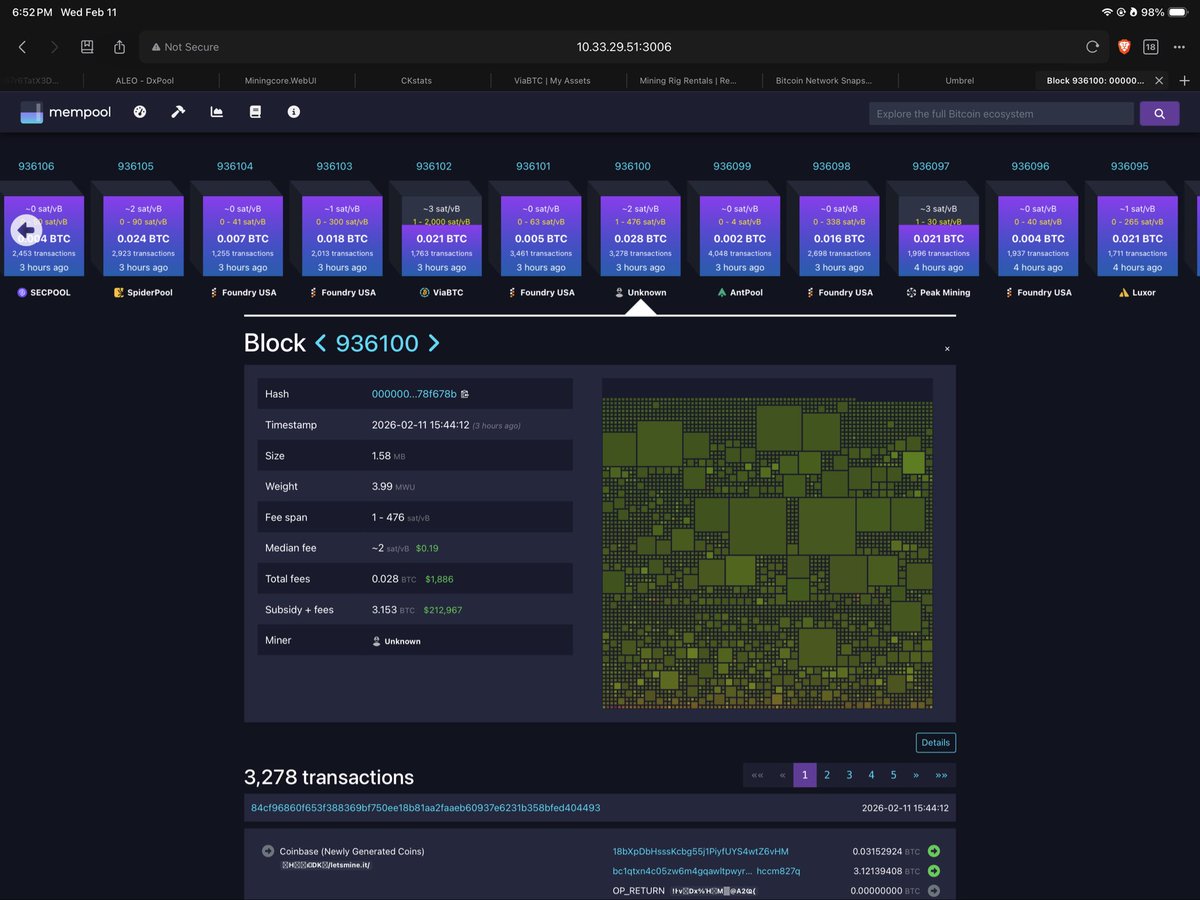Open the Brave shields lion icon

tap(1123, 47)
